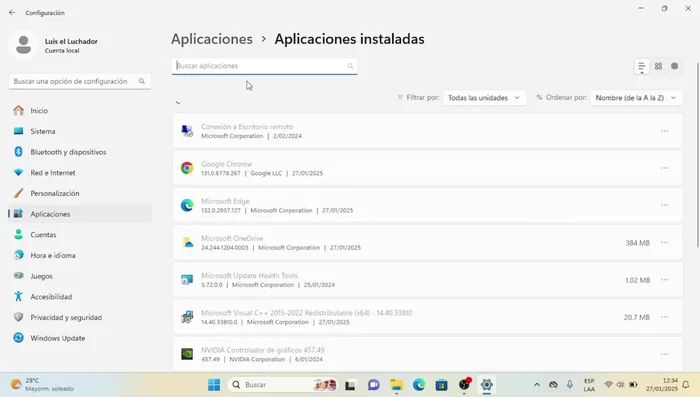Open Microsoft Edge from the taskbar

tap(419, 384)
